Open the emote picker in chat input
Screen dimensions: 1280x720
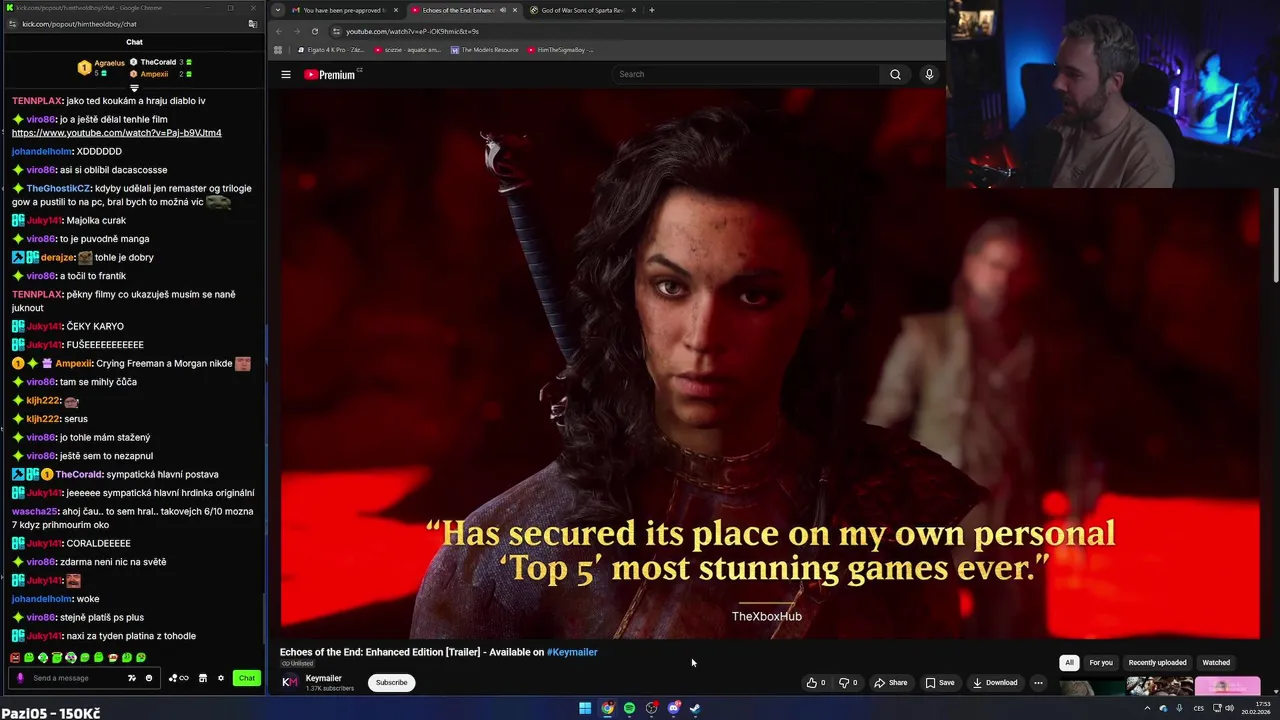(x=149, y=678)
